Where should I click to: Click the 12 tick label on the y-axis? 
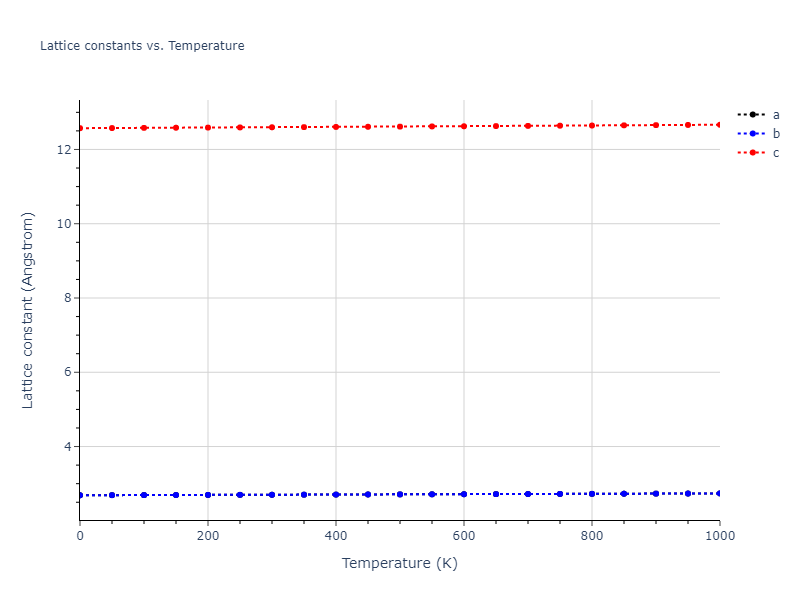click(64, 149)
